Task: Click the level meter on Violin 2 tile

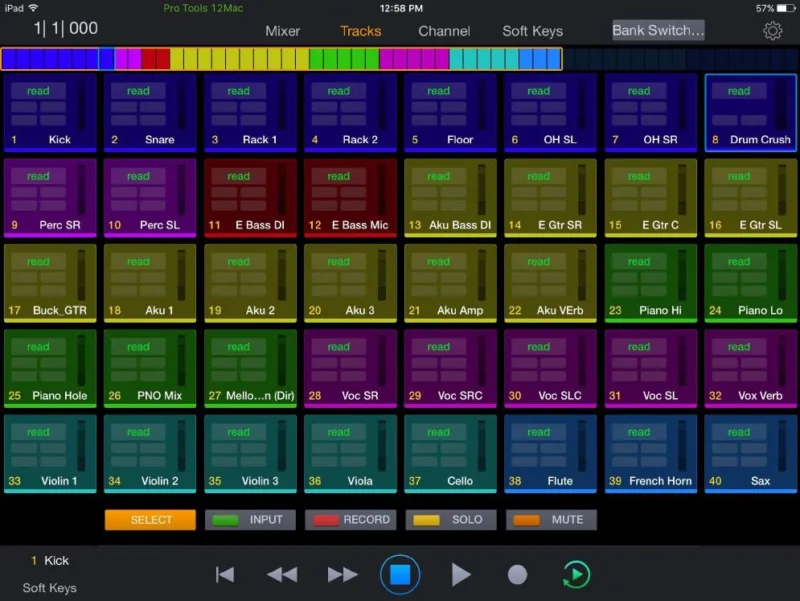Action: point(181,445)
